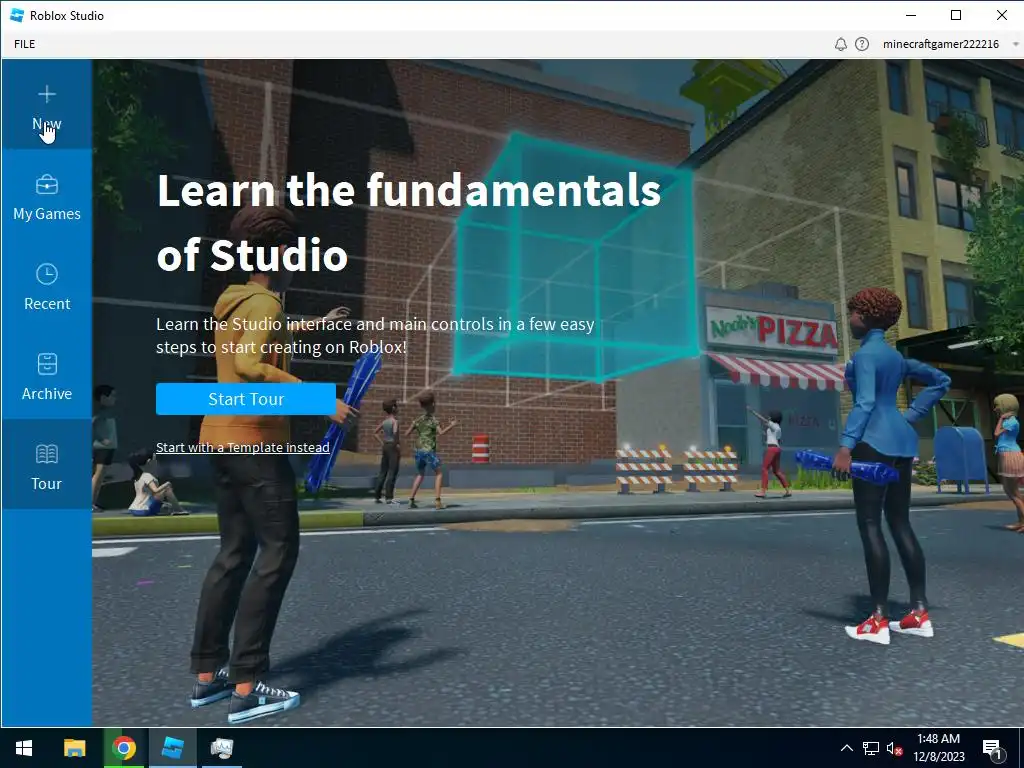Open the monitor app icon on taskbar
The image size is (1024, 768).
(x=222, y=748)
